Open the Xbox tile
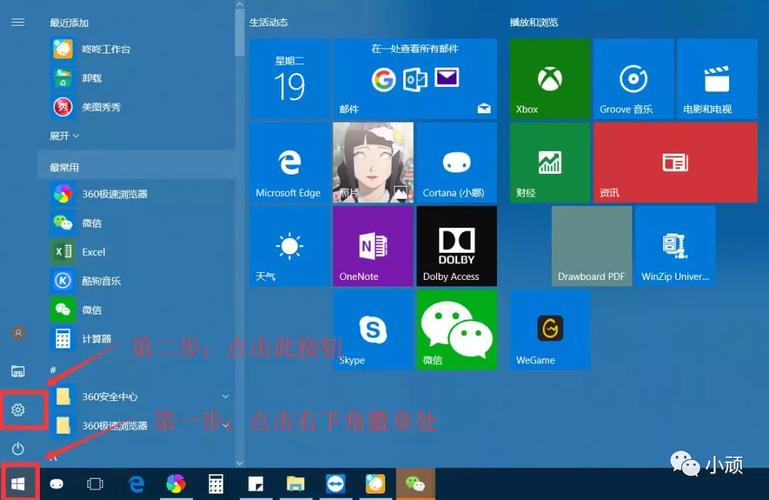This screenshot has width=769, height=500. point(549,80)
